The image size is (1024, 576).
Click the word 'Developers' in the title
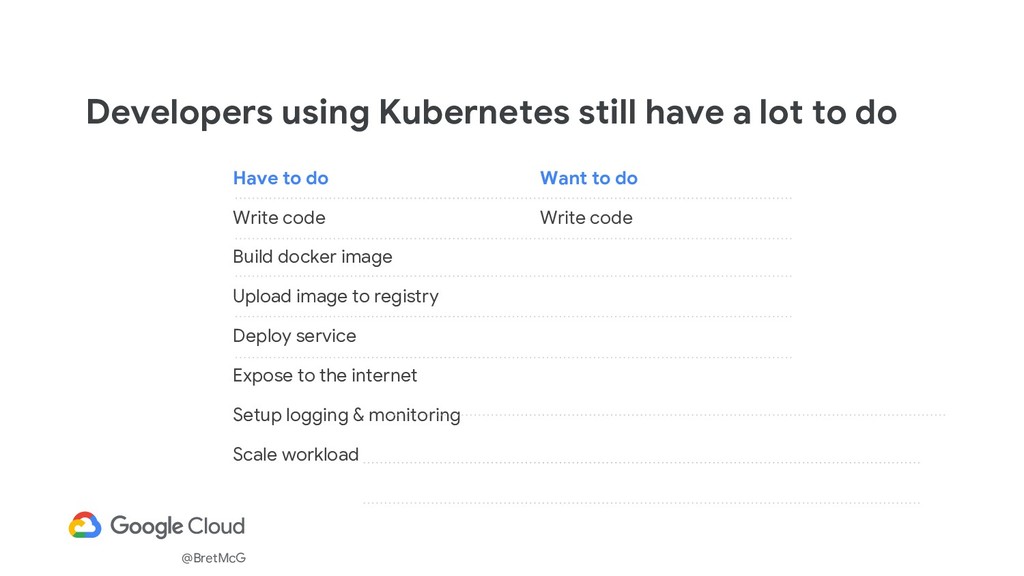tap(178, 113)
